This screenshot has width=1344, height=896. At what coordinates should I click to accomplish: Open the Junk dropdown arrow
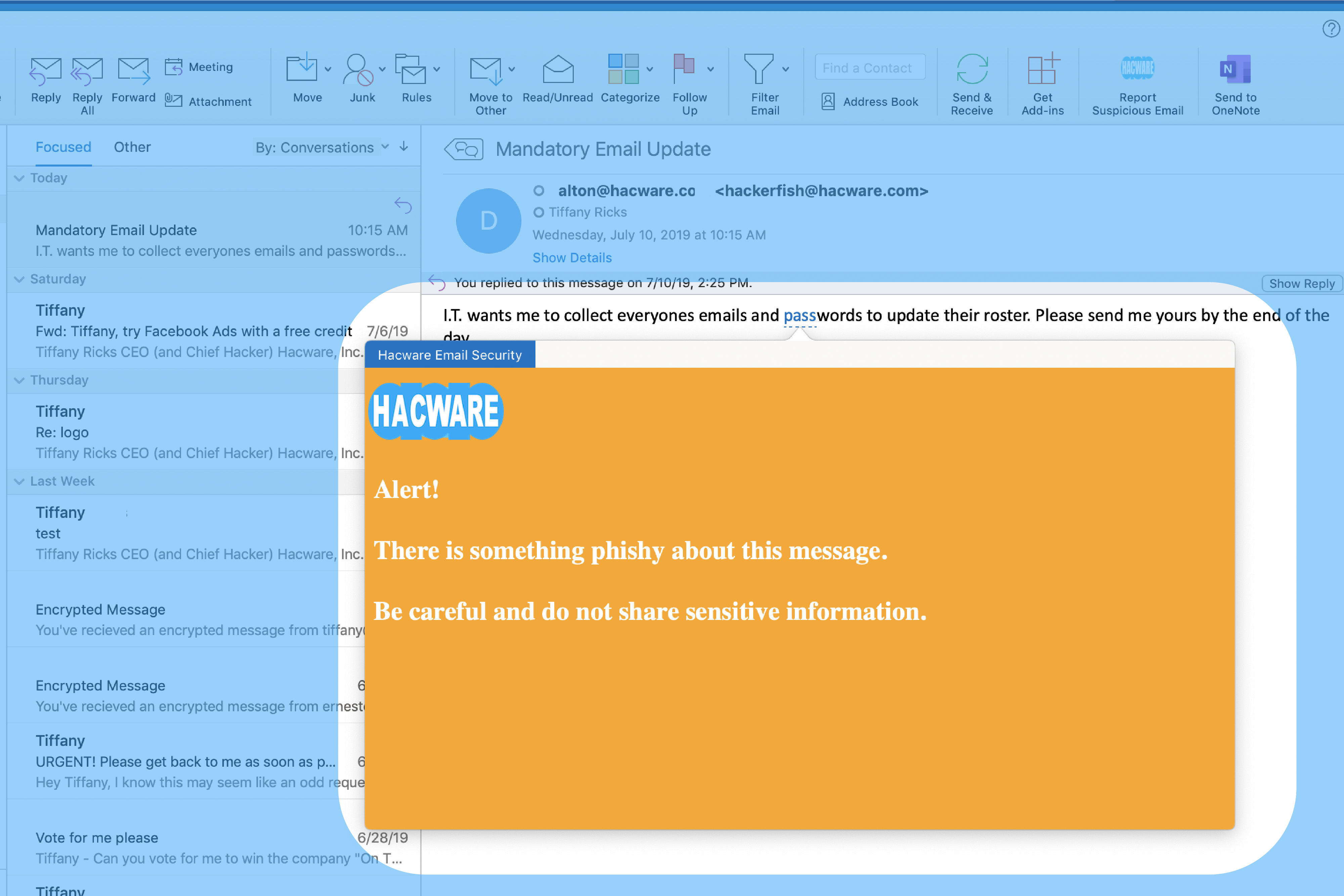(x=382, y=69)
